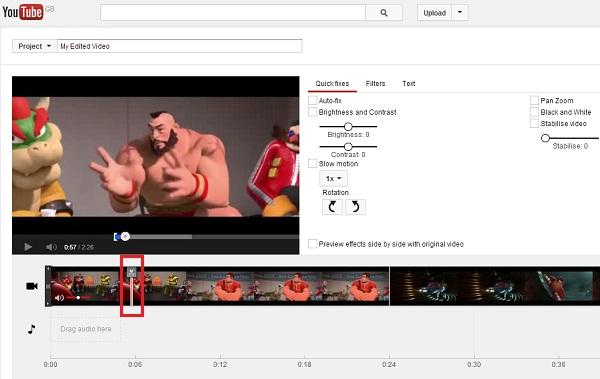Enable the Pan Zoom checkbox

[534, 100]
